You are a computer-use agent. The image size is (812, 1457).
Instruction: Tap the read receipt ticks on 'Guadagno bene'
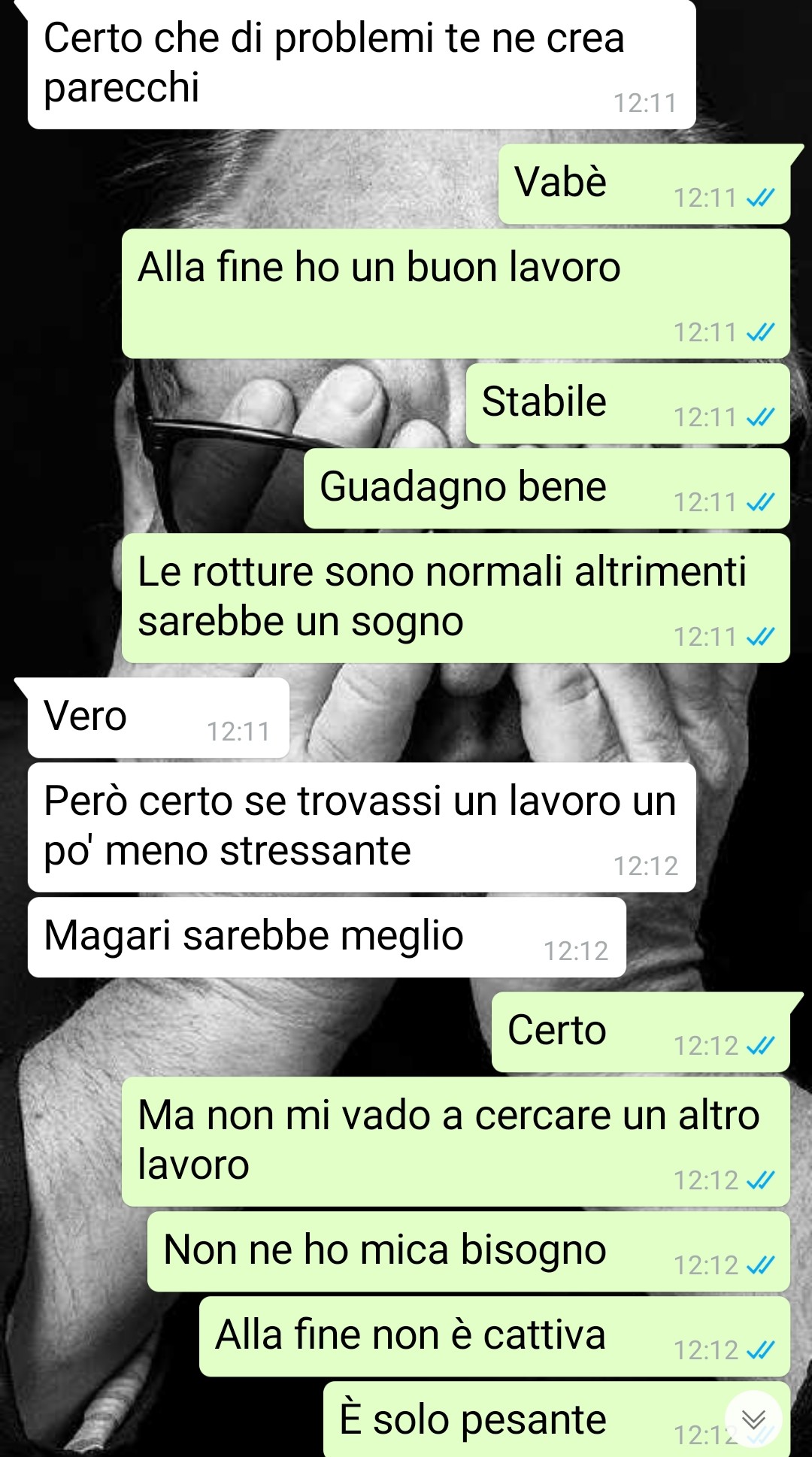coord(760,502)
